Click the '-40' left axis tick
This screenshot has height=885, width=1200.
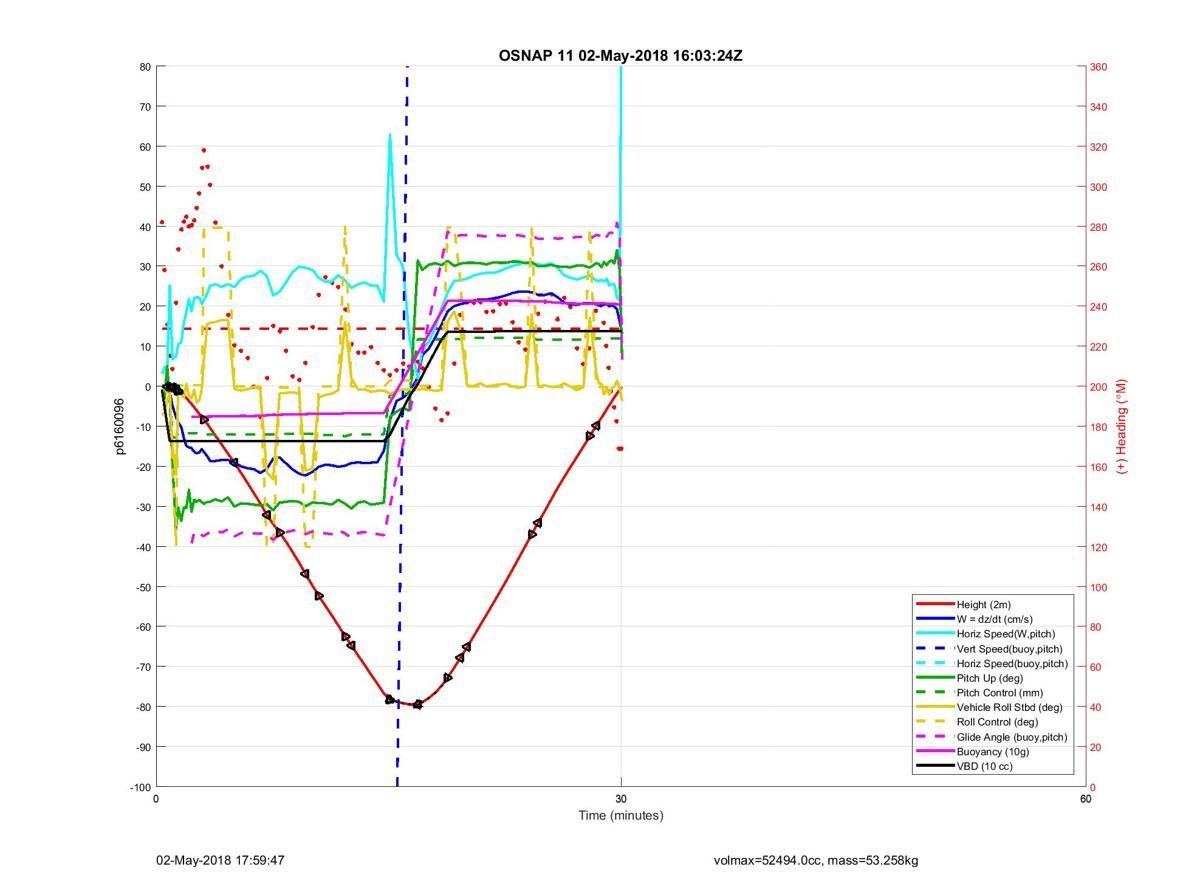143,547
